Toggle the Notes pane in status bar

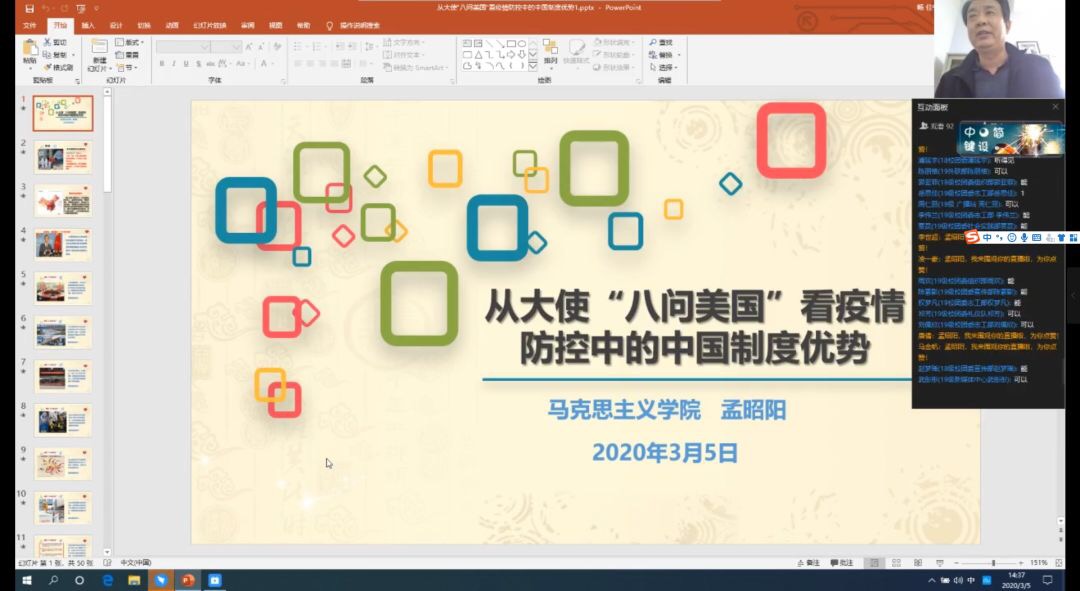pos(808,563)
